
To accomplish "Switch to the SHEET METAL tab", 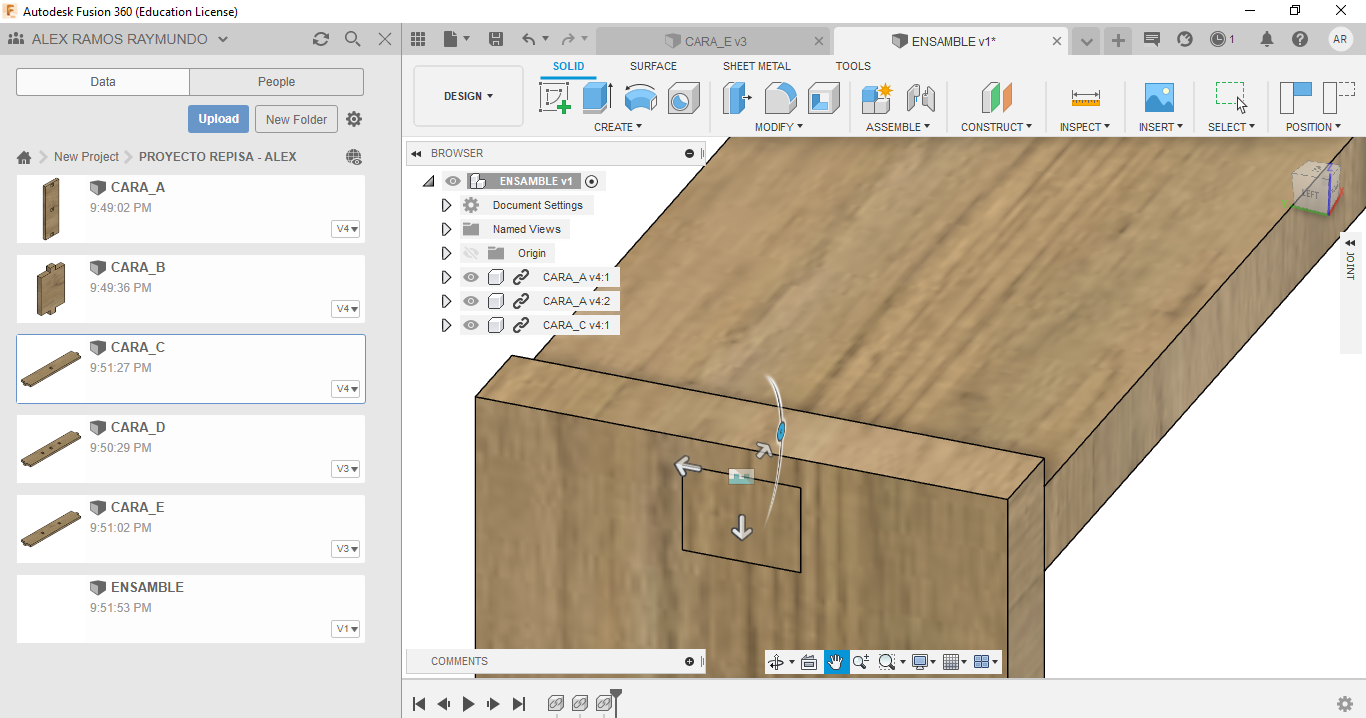I will [757, 66].
